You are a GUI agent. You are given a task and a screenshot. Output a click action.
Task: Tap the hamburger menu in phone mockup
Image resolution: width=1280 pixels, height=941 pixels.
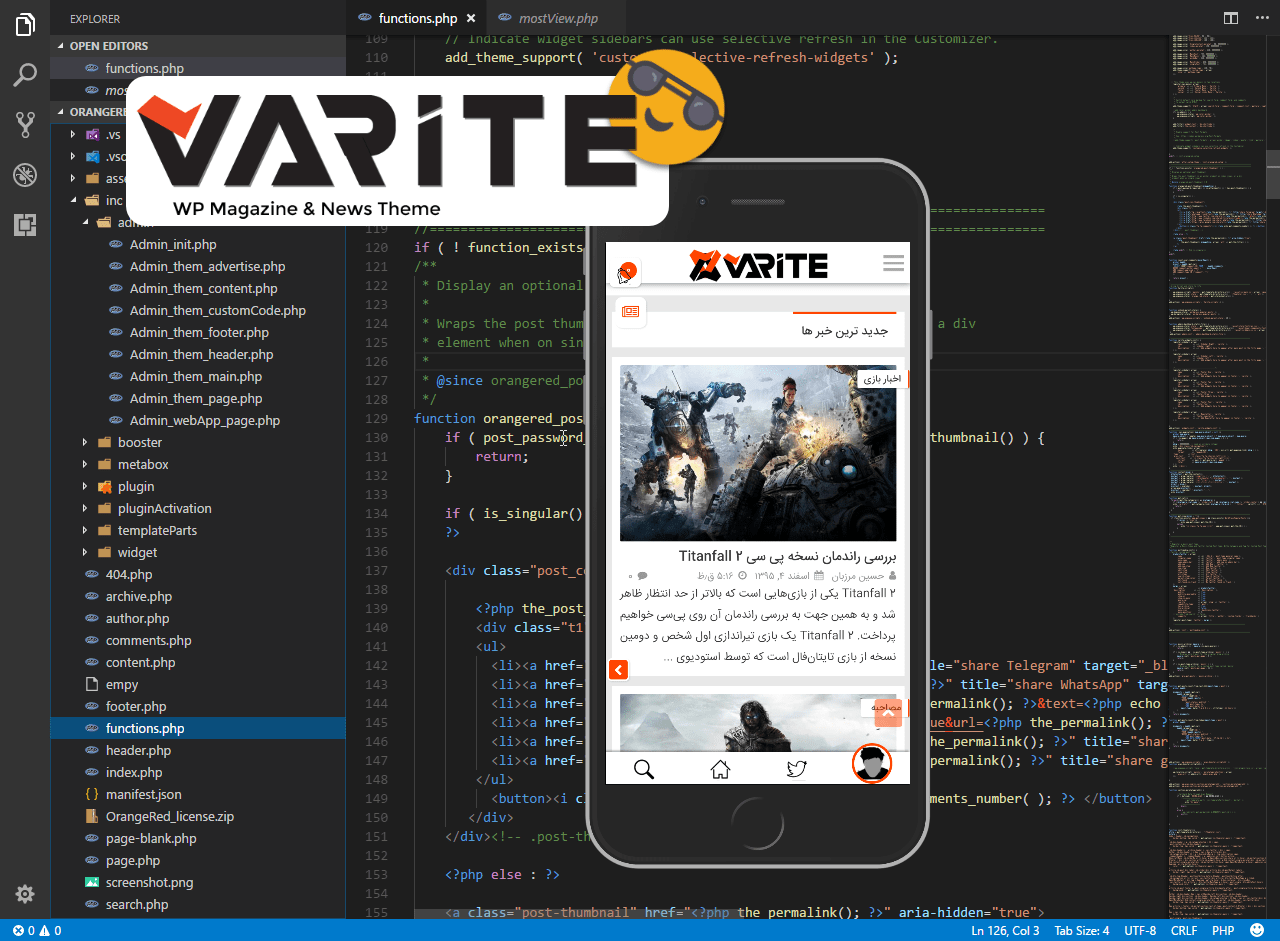point(893,263)
